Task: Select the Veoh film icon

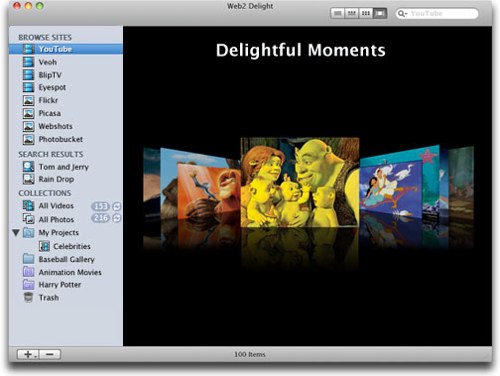Action: click(28, 62)
